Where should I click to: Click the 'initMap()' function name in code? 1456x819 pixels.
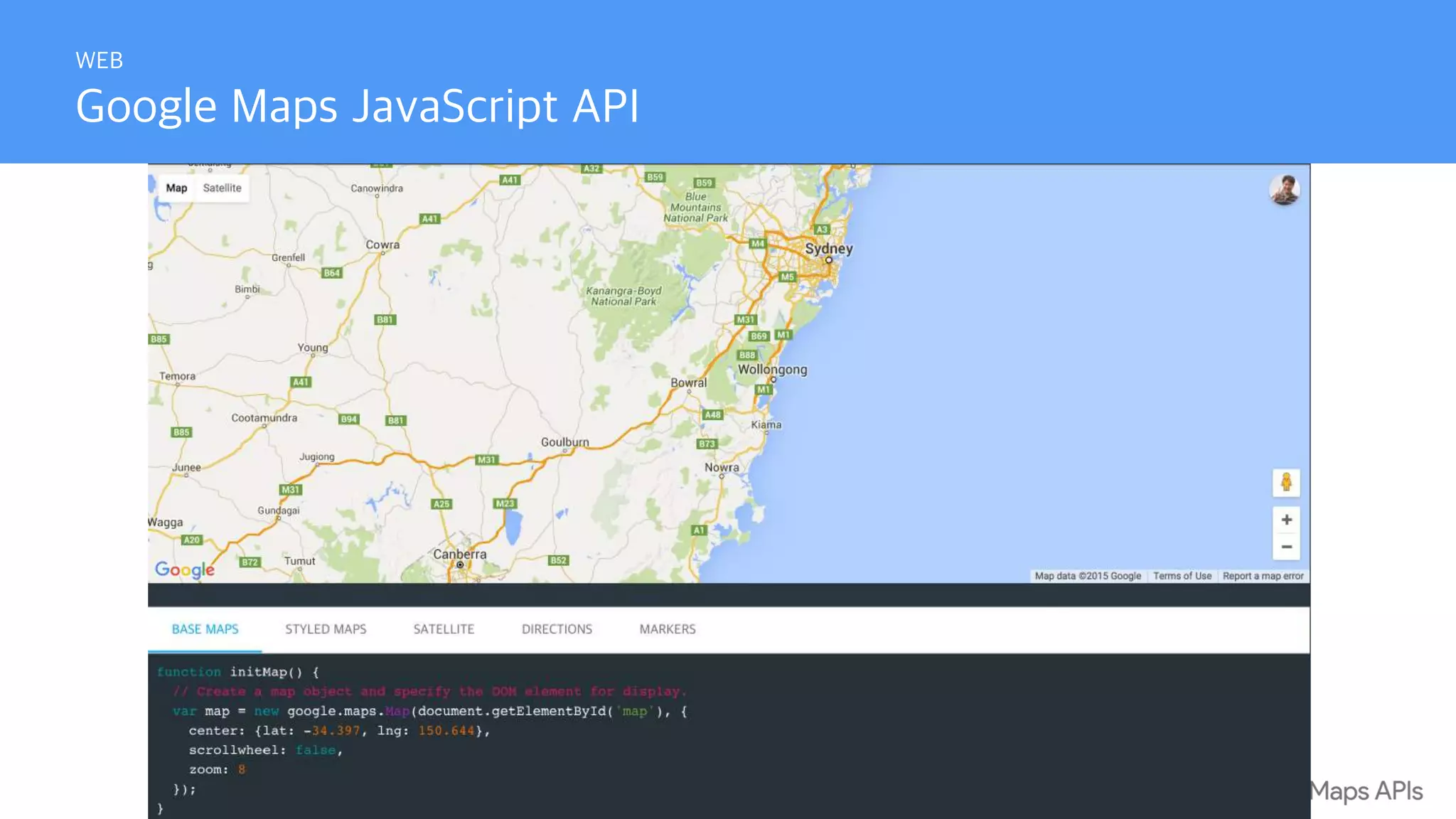click(267, 672)
